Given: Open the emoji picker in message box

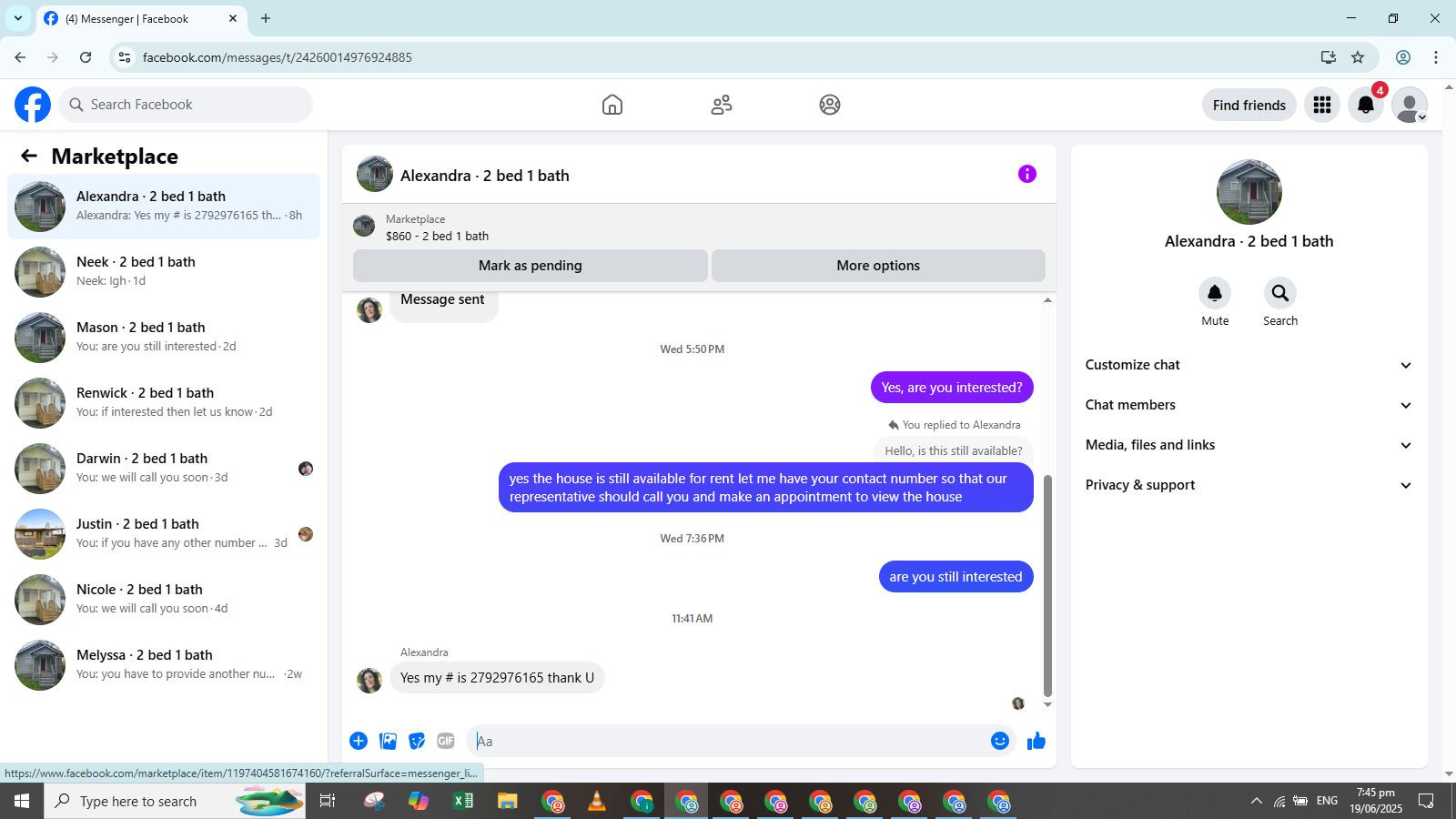Looking at the screenshot, I should [1000, 741].
